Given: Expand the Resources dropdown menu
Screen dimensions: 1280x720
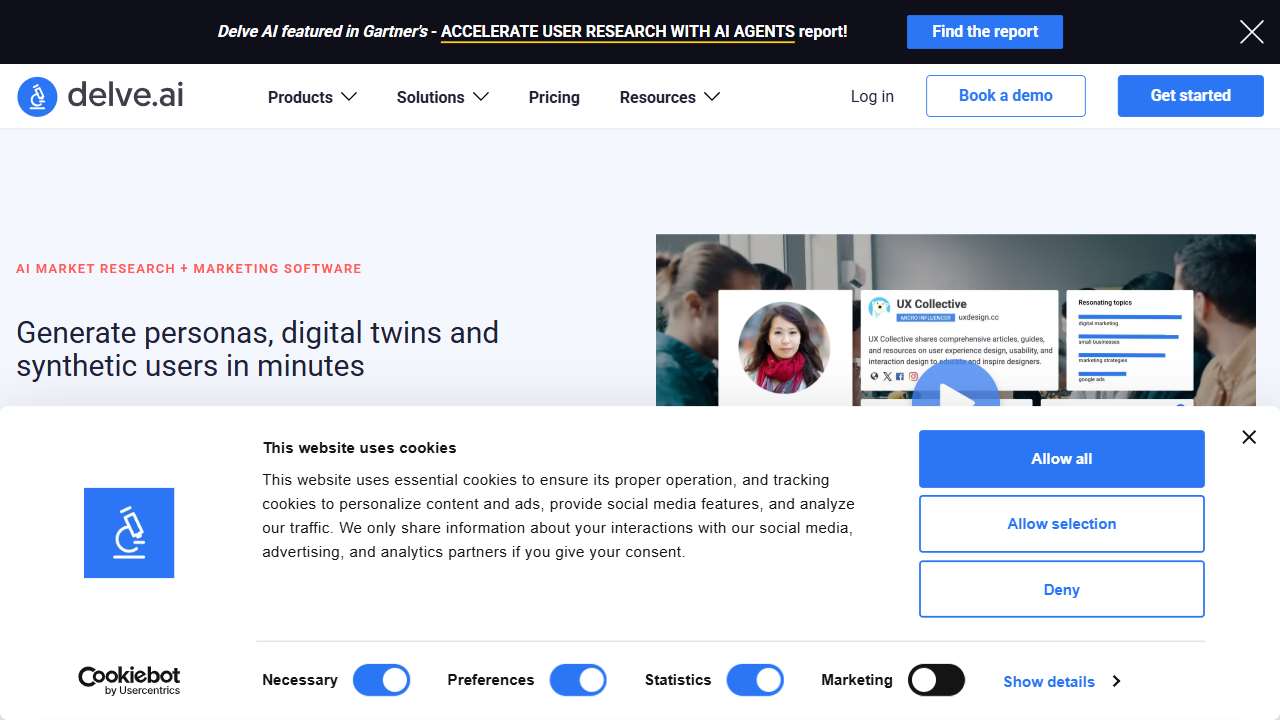Looking at the screenshot, I should click(669, 97).
